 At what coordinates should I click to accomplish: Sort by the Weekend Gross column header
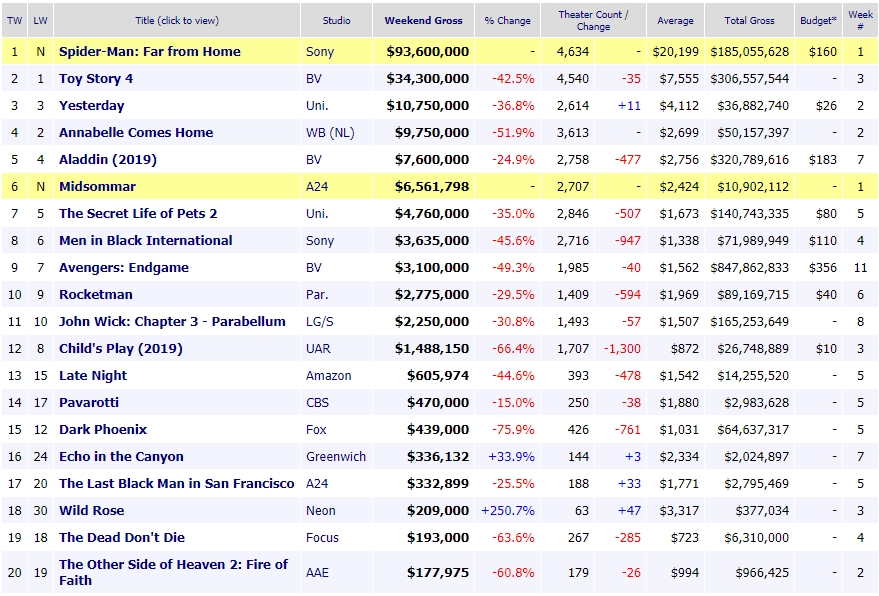tap(423, 20)
